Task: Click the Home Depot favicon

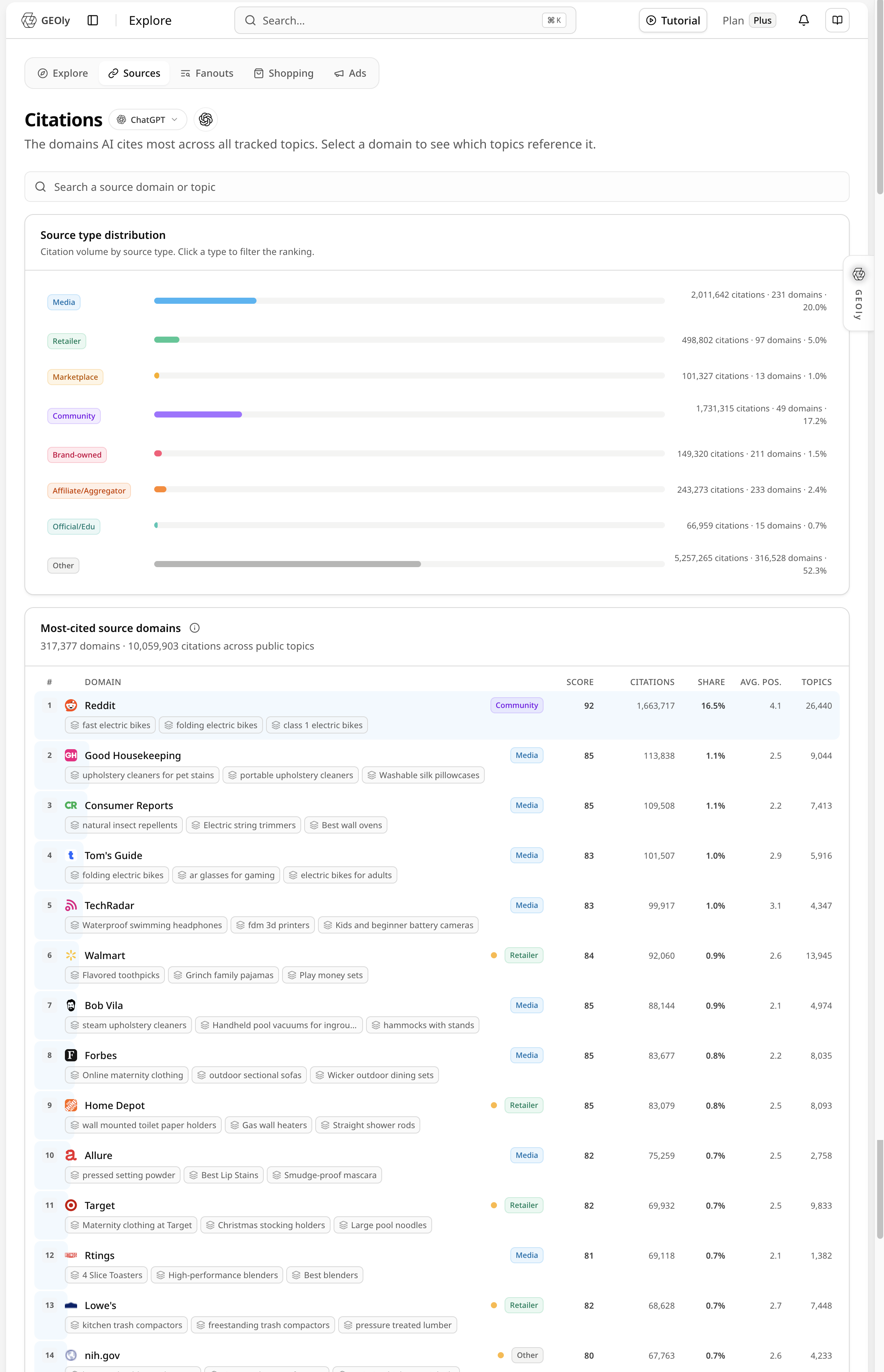Action: pos(71,1104)
